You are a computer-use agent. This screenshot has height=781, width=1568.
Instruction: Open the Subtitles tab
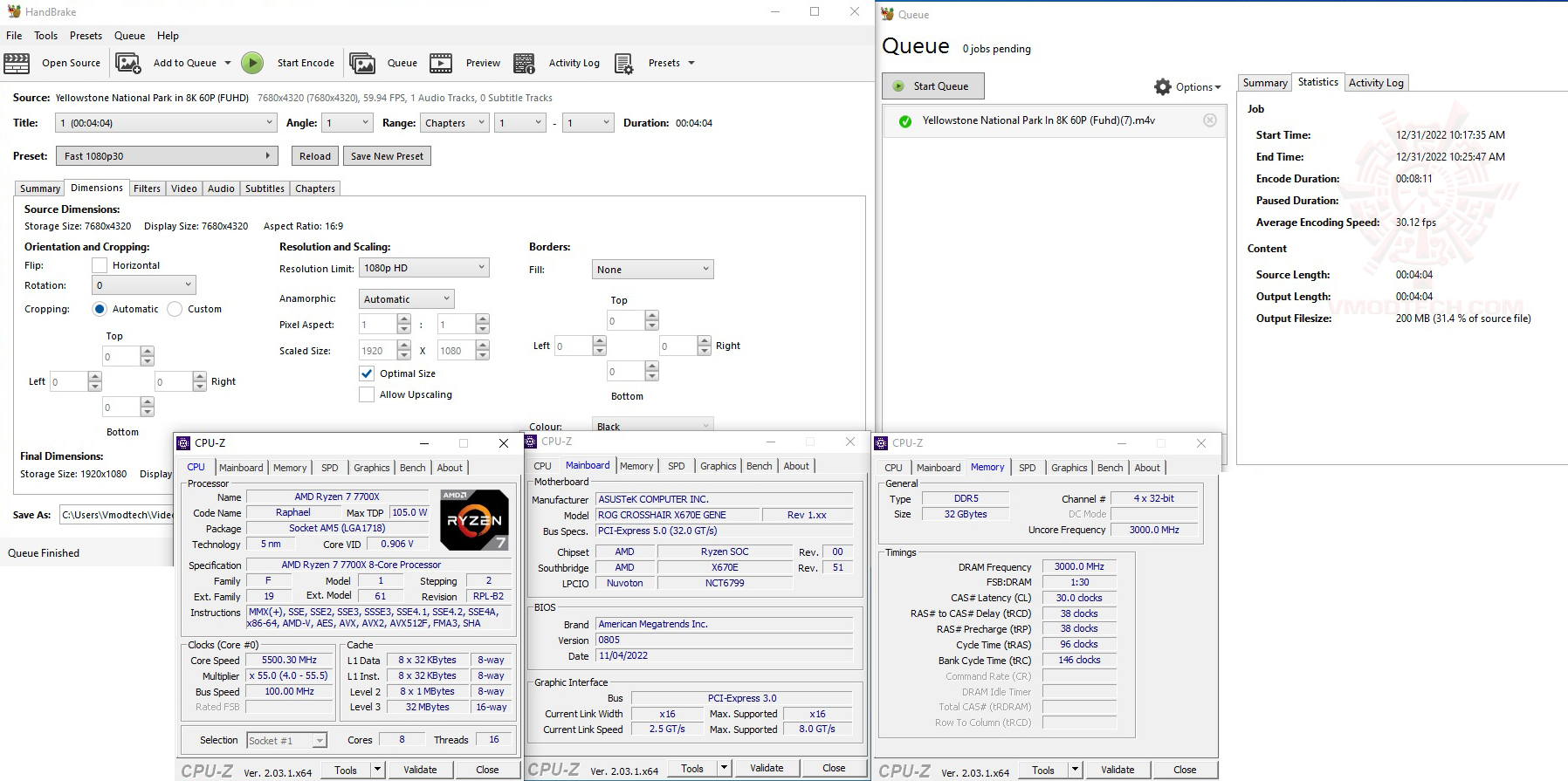click(265, 188)
